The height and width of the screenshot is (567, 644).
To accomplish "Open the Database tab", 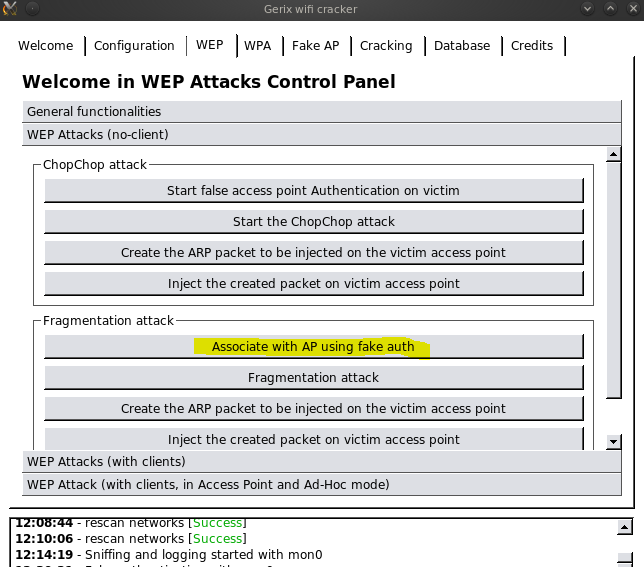I will pyautogui.click(x=462, y=46).
